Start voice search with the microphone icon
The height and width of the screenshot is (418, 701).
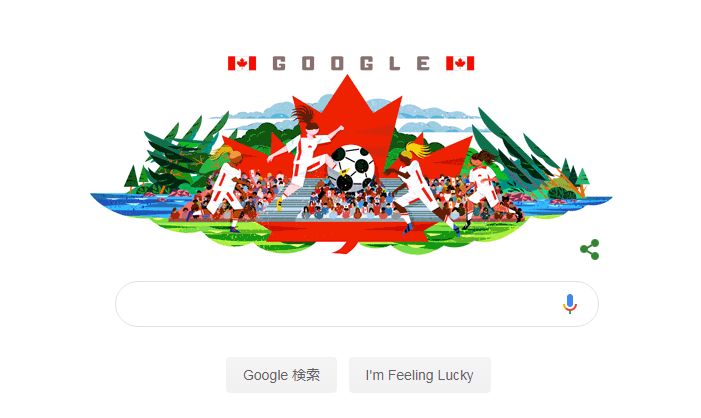570,304
